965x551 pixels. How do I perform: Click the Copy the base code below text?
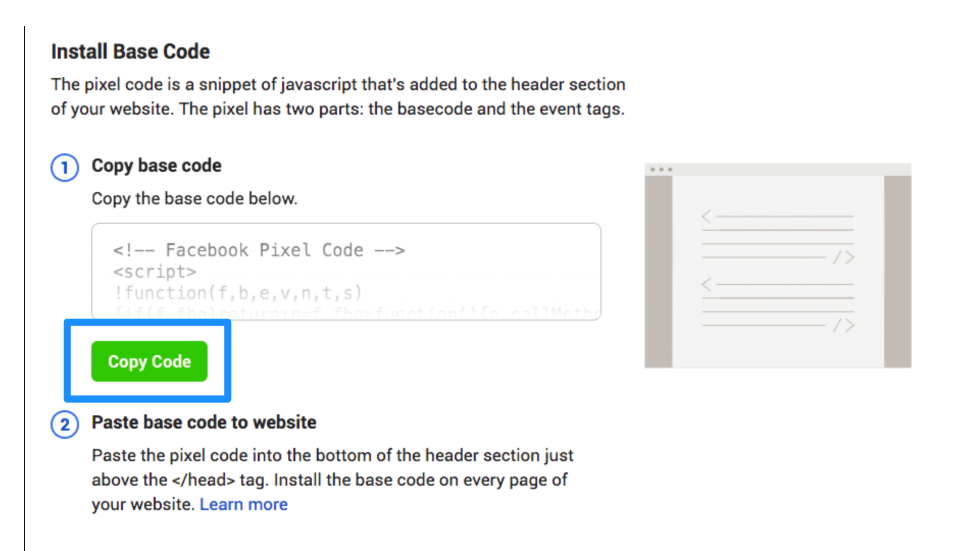tap(194, 199)
